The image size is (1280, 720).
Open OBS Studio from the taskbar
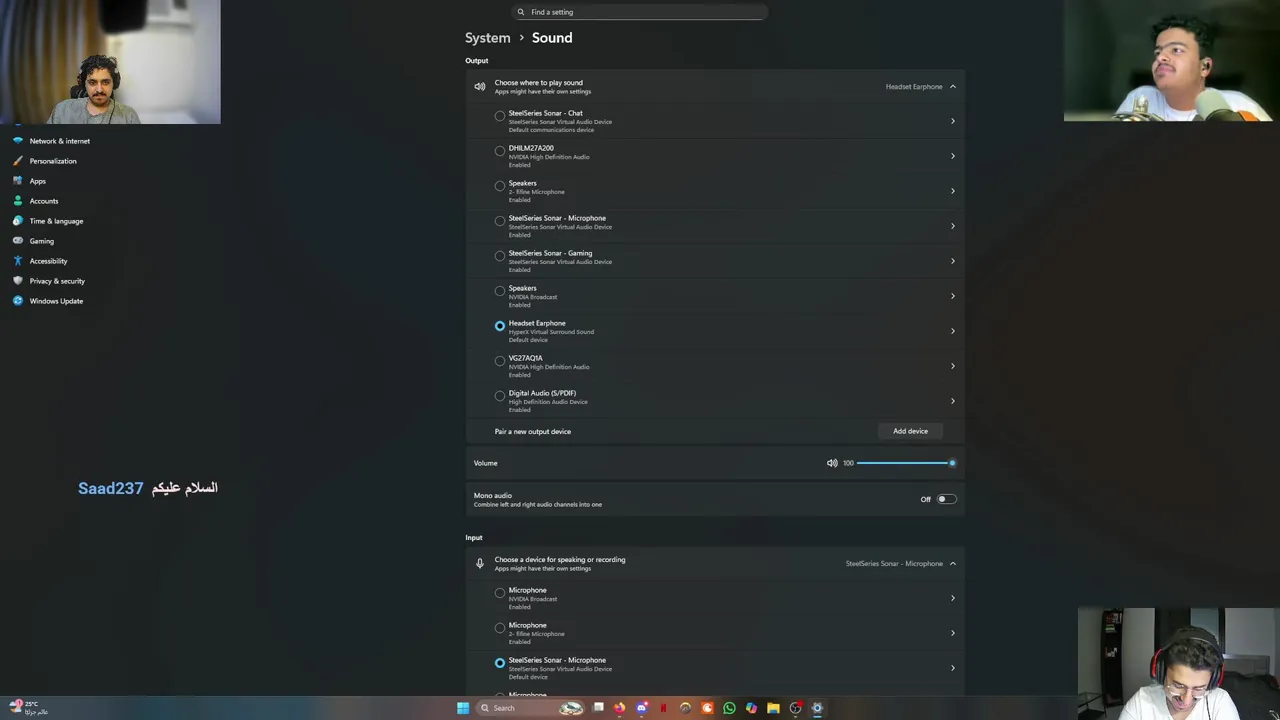[x=795, y=708]
